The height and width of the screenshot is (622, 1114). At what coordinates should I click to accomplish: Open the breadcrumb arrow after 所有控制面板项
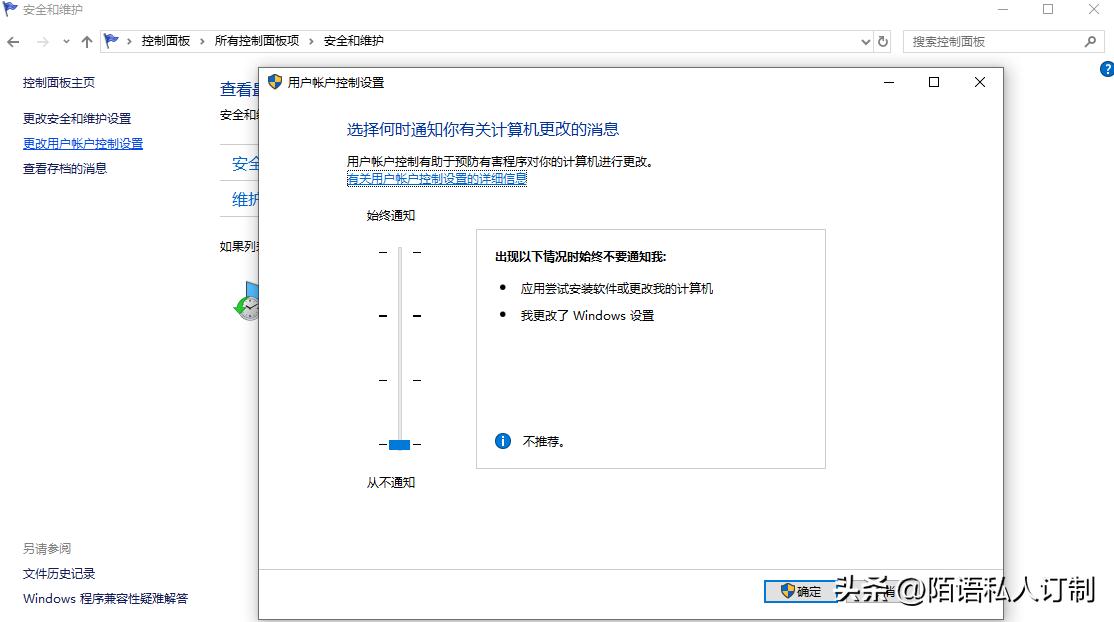pyautogui.click(x=310, y=41)
